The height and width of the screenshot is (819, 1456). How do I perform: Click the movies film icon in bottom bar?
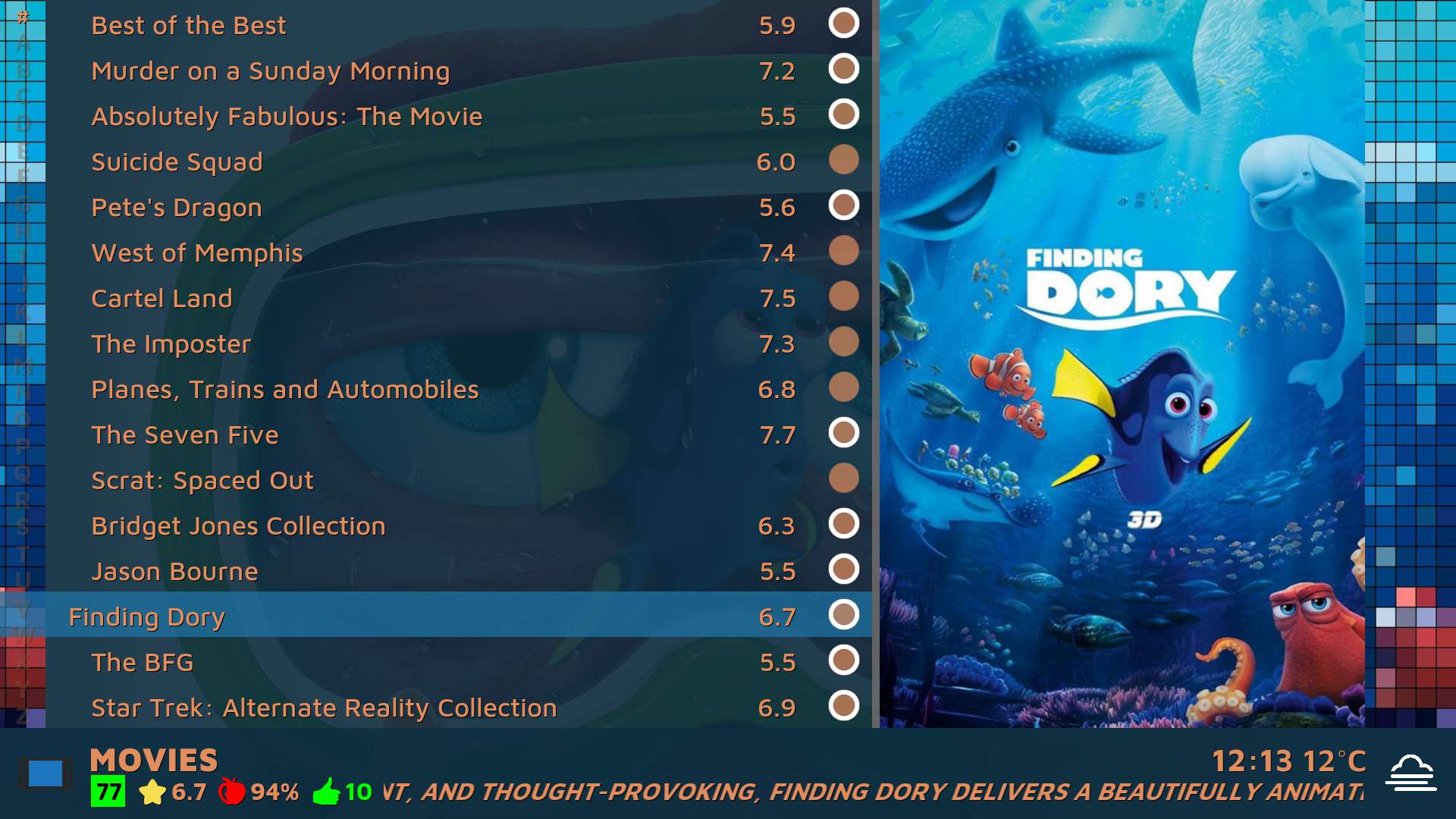pyautogui.click(x=45, y=773)
